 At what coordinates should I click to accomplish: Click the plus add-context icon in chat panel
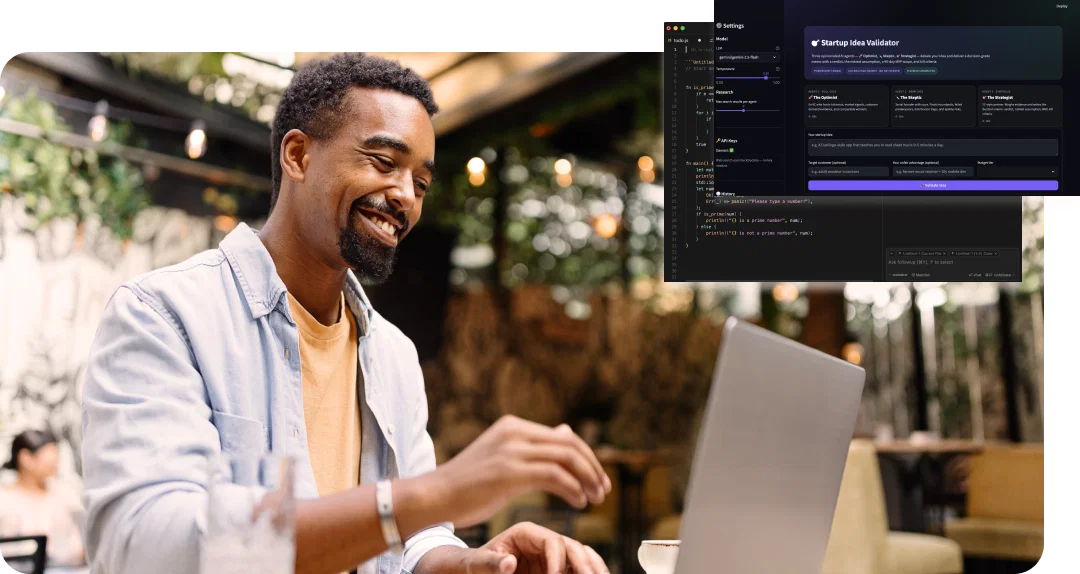(891, 254)
